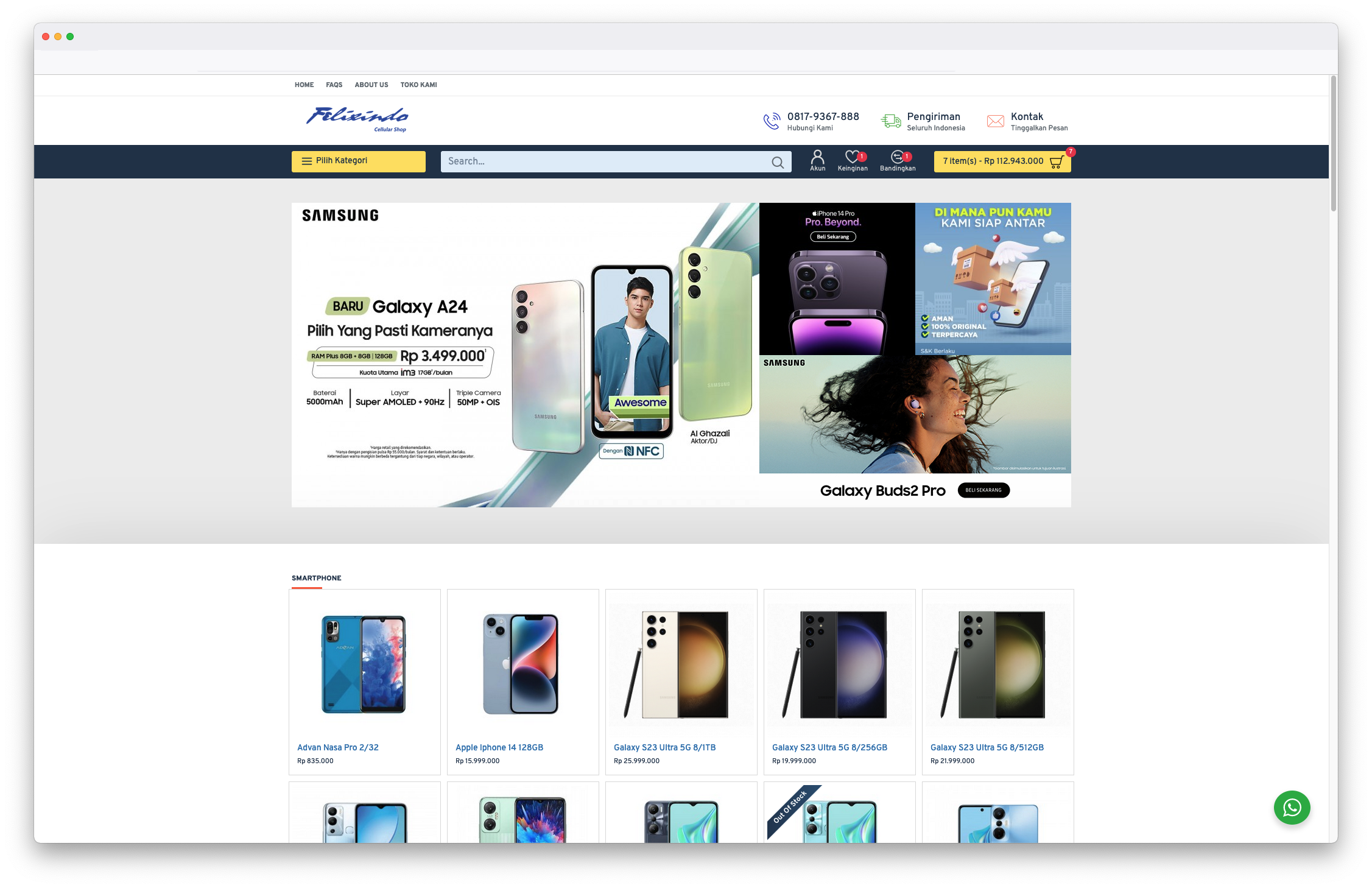Click the search magnifier icon
The width and height of the screenshot is (1372, 888).
point(778,162)
